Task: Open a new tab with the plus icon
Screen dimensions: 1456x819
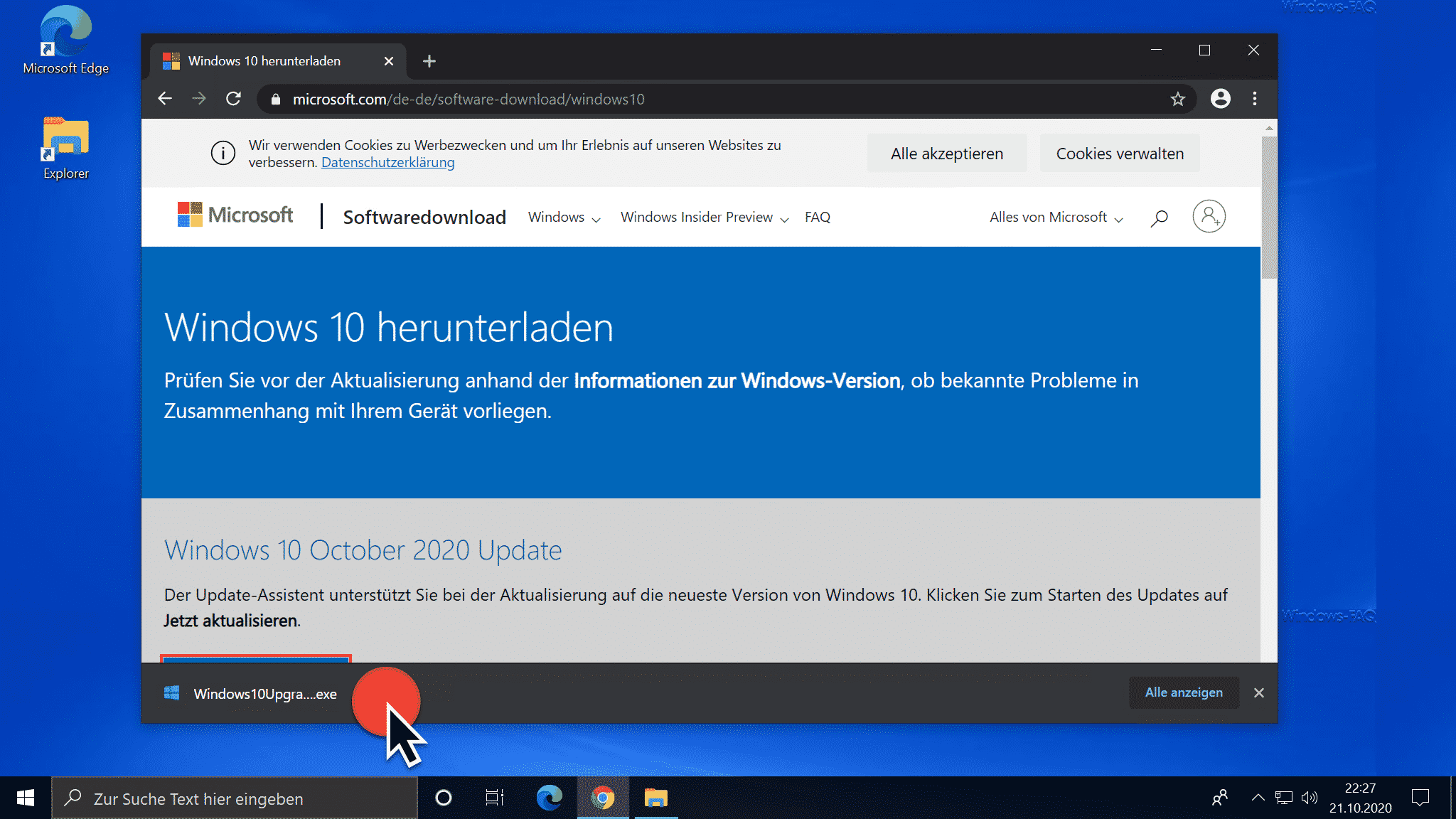Action: (429, 61)
